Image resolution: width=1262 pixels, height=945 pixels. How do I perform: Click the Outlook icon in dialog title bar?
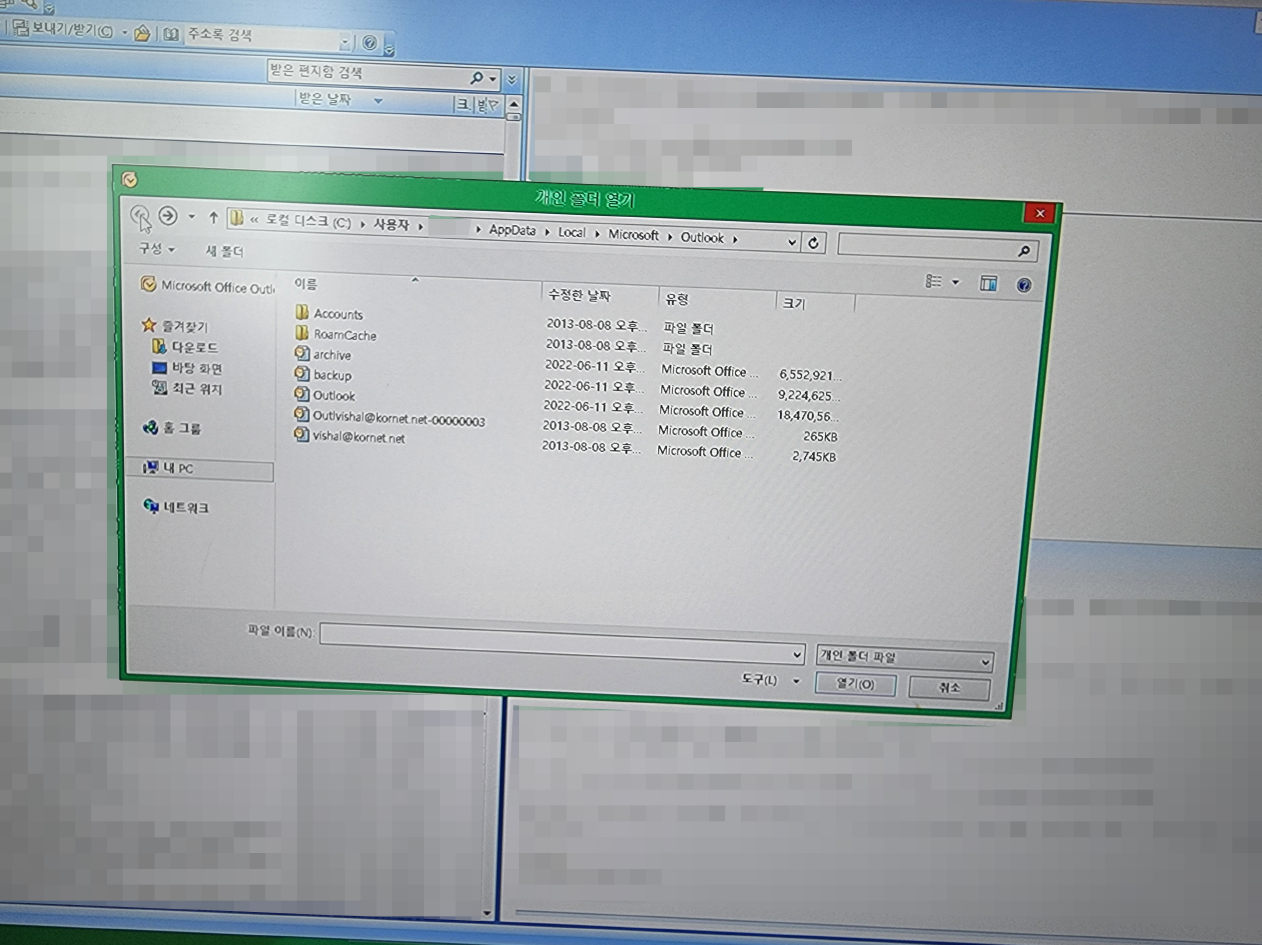[129, 180]
